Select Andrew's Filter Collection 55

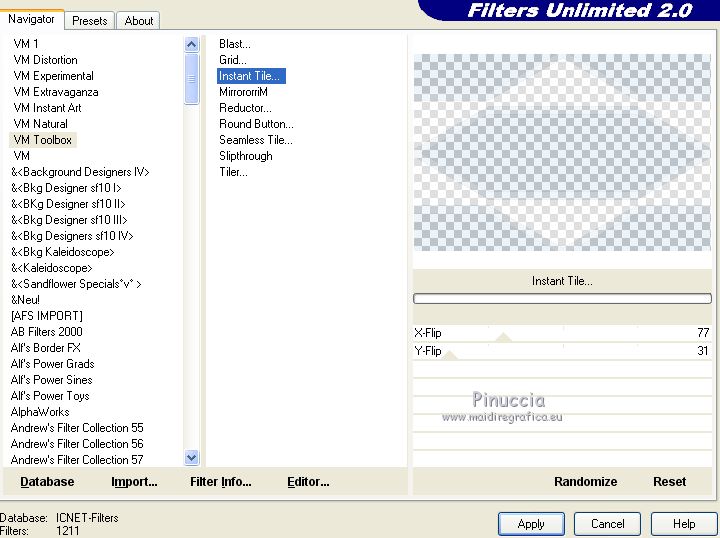[77, 428]
